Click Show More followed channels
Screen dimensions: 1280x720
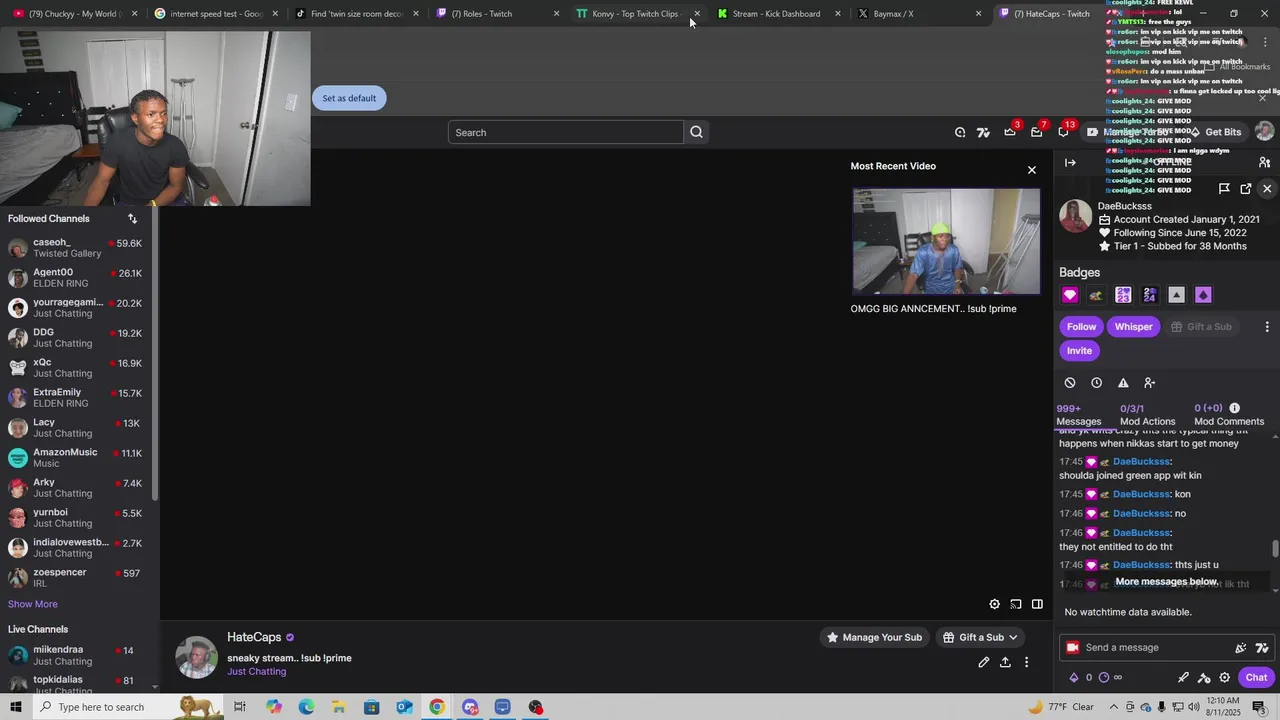pos(33,604)
